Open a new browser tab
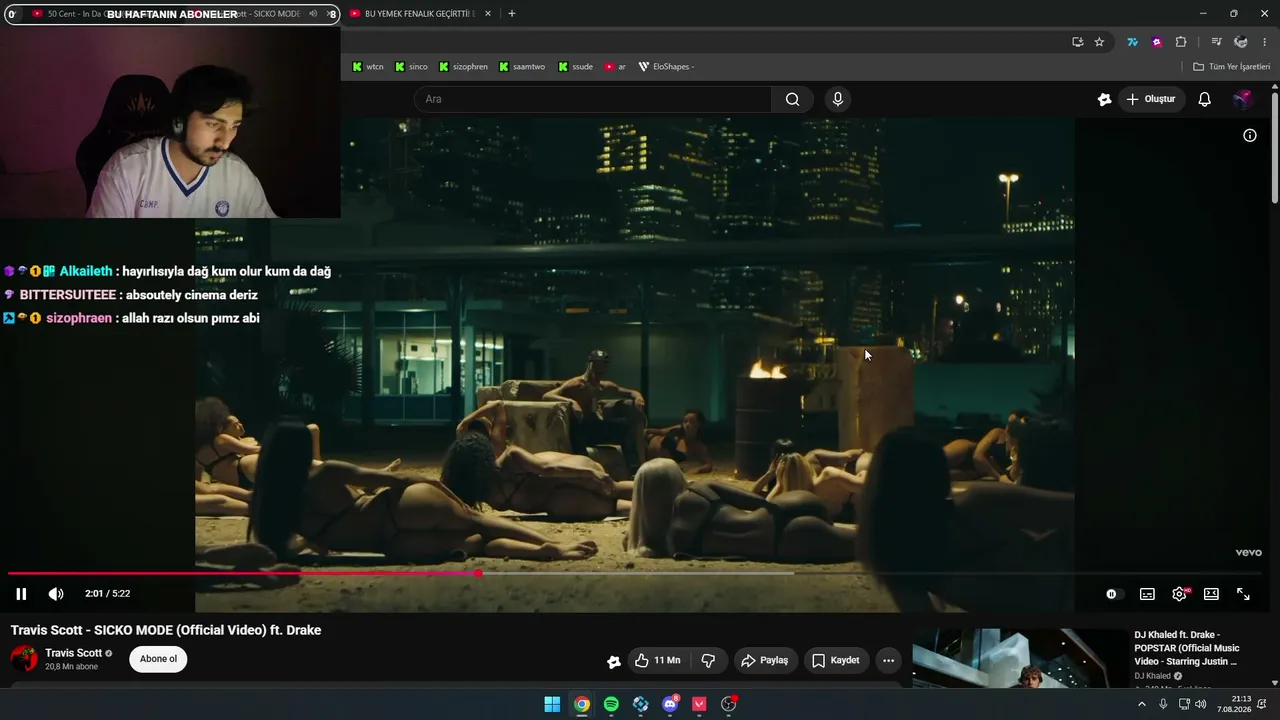Image resolution: width=1280 pixels, height=720 pixels. click(512, 14)
